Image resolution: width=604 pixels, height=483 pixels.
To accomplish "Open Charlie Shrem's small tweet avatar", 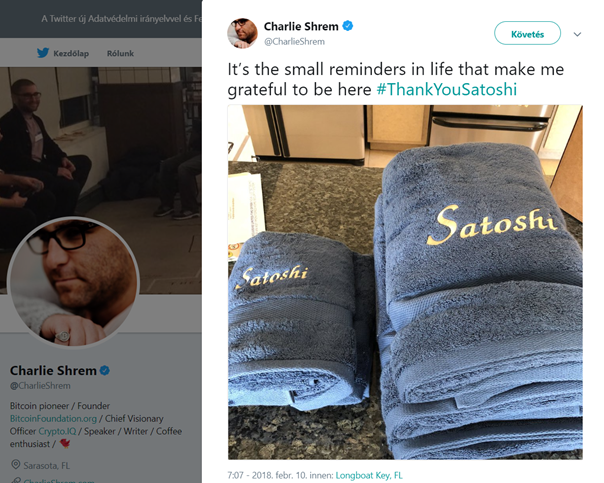I will tap(242, 33).
